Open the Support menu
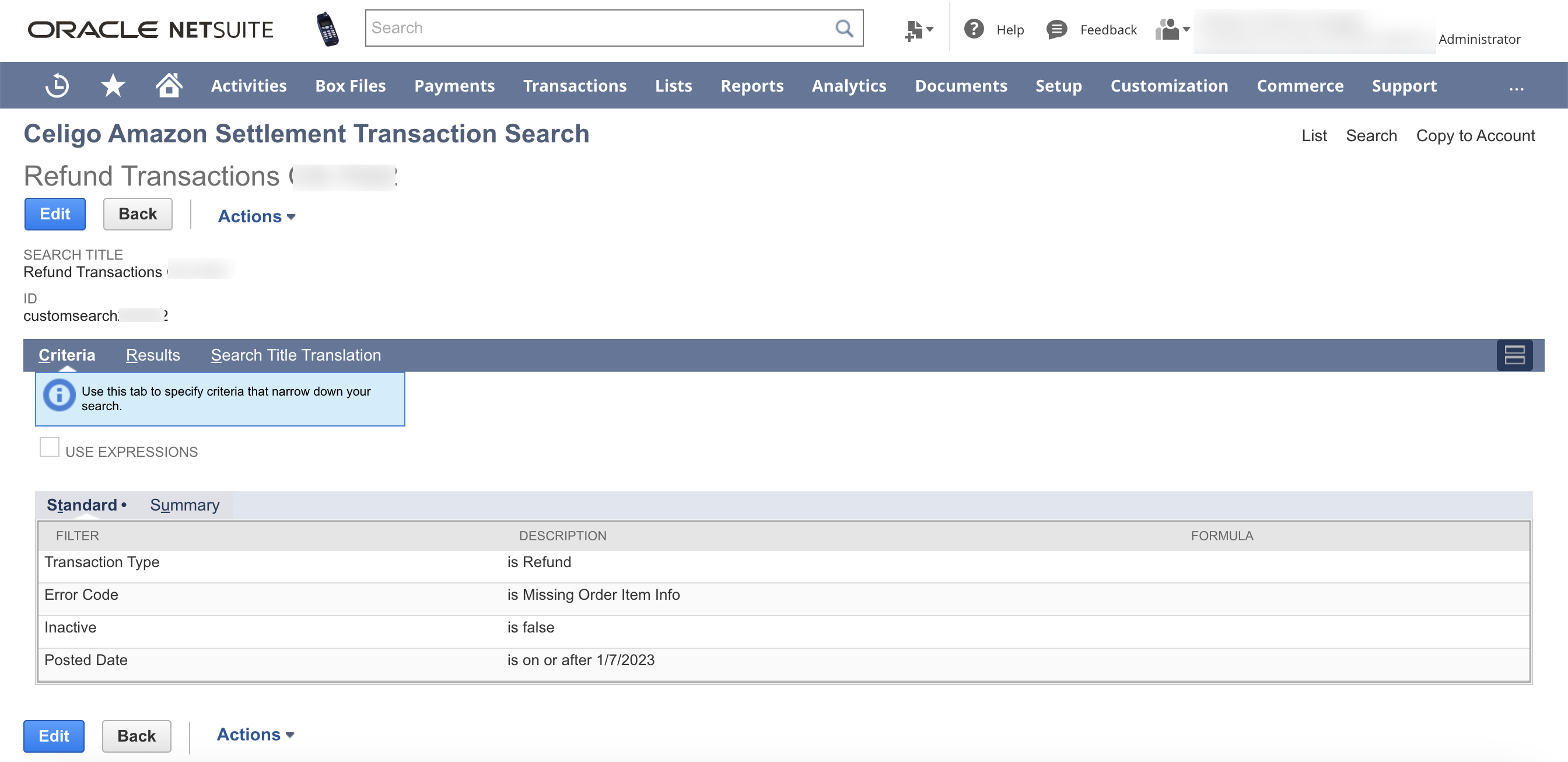The width and height of the screenshot is (1568, 762). pyautogui.click(x=1403, y=86)
